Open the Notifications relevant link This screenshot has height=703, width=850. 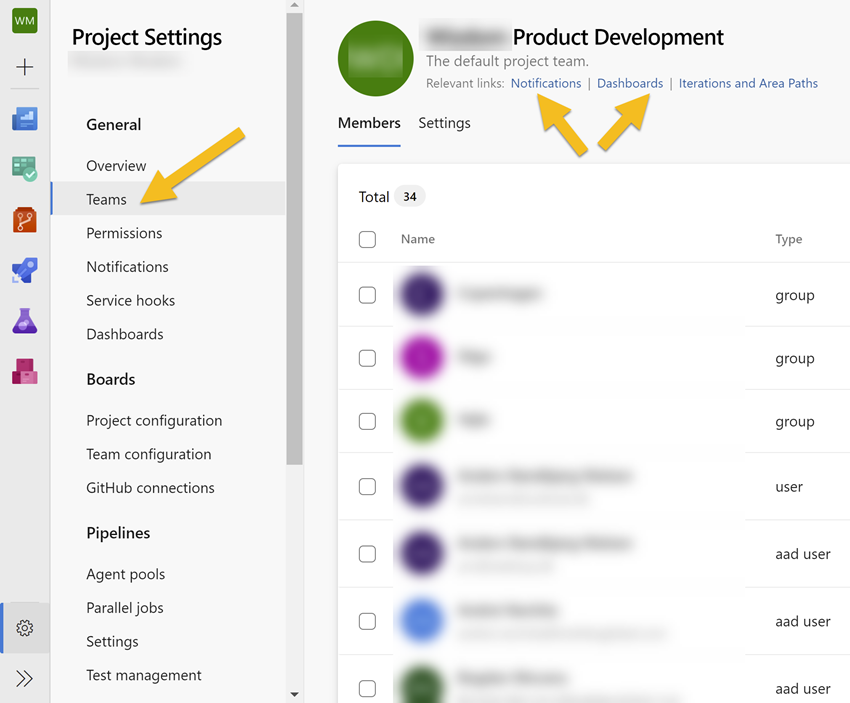[x=545, y=84]
